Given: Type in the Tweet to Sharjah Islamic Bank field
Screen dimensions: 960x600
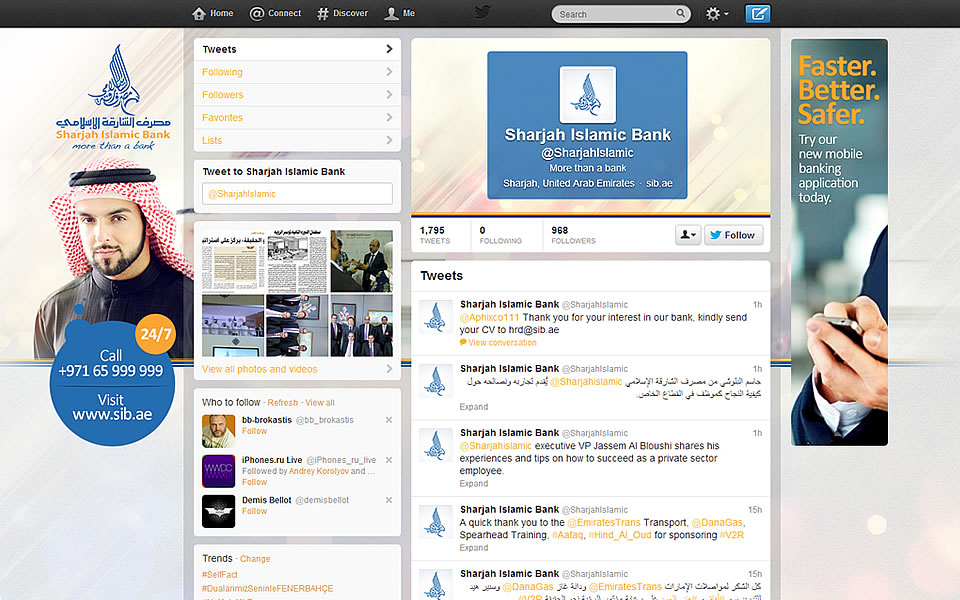Looking at the screenshot, I should (297, 194).
